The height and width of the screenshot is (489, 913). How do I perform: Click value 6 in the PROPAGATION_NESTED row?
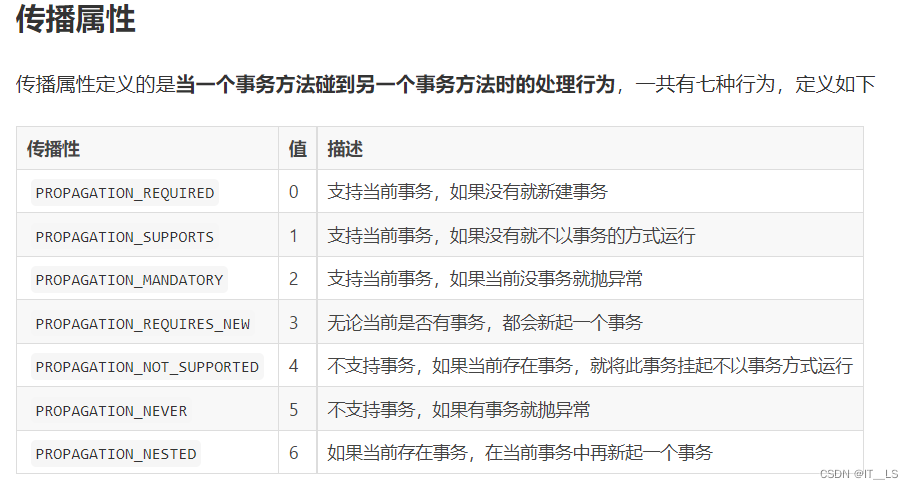point(293,453)
